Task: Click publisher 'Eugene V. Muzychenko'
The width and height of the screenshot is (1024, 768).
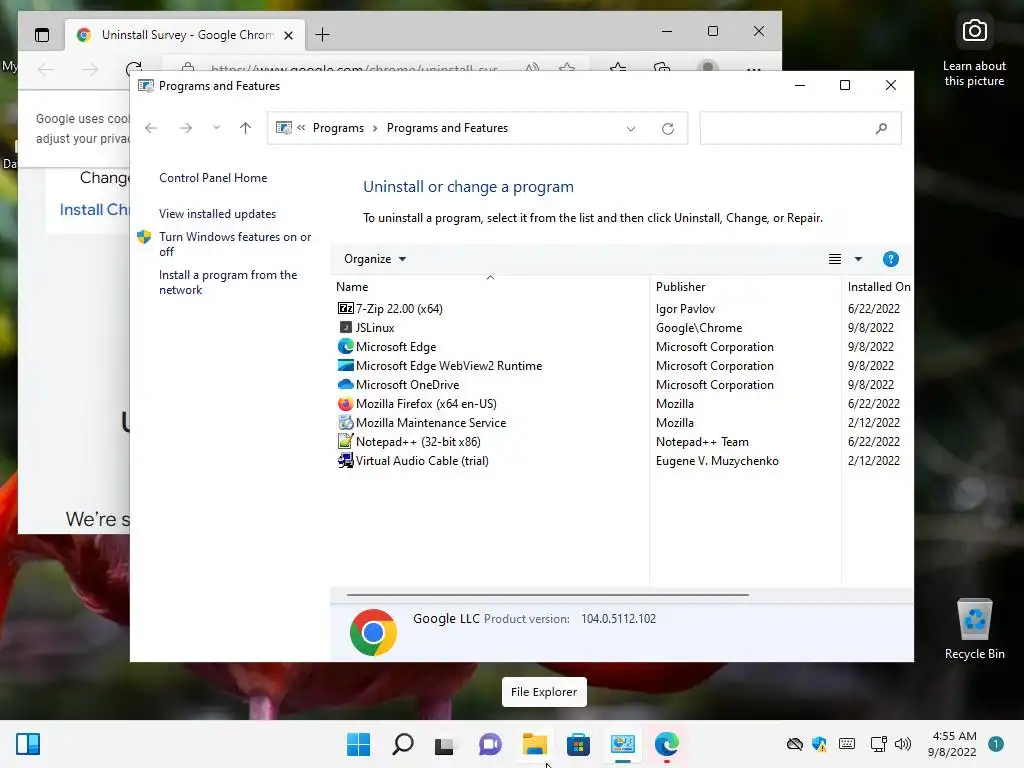Action: pyautogui.click(x=717, y=461)
